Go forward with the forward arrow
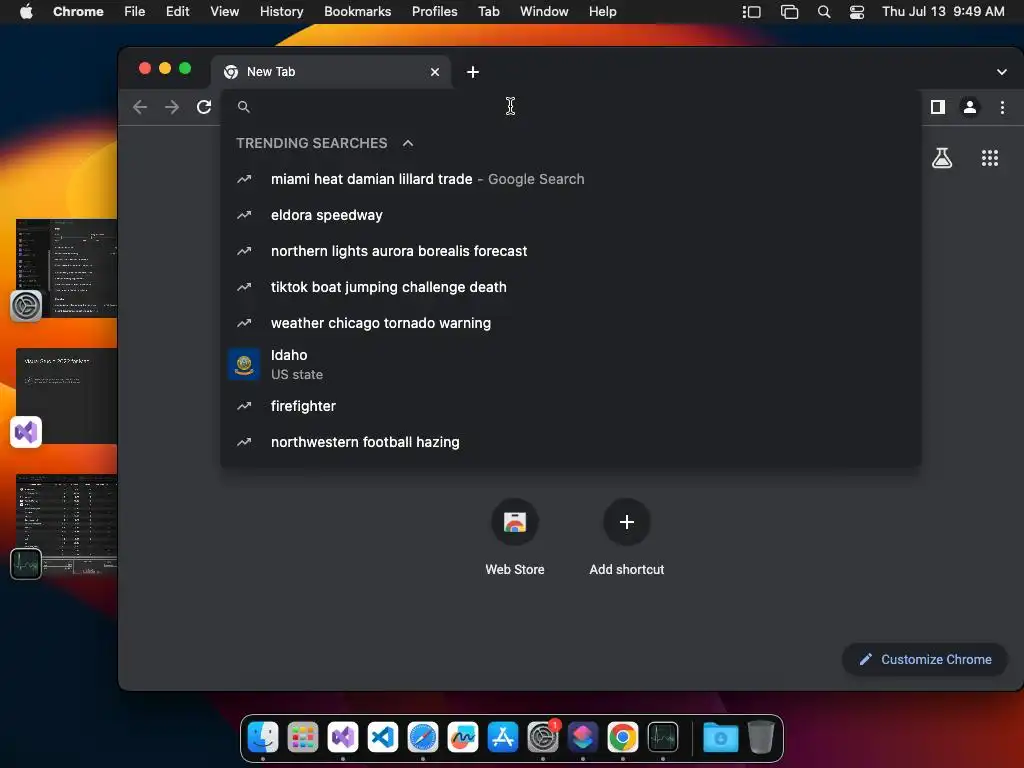 [172, 107]
